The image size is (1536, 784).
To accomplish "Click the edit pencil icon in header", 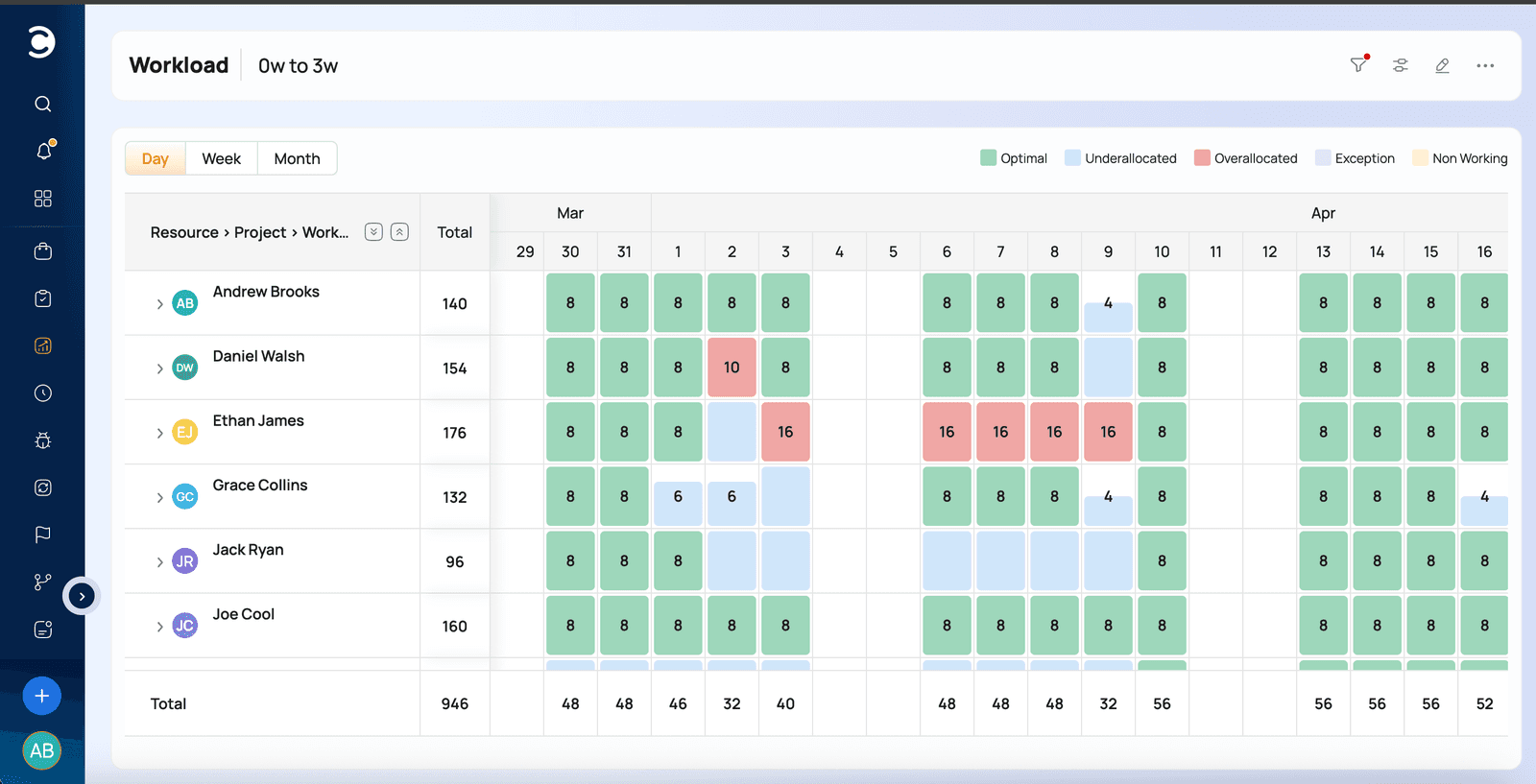I will coord(1442,65).
